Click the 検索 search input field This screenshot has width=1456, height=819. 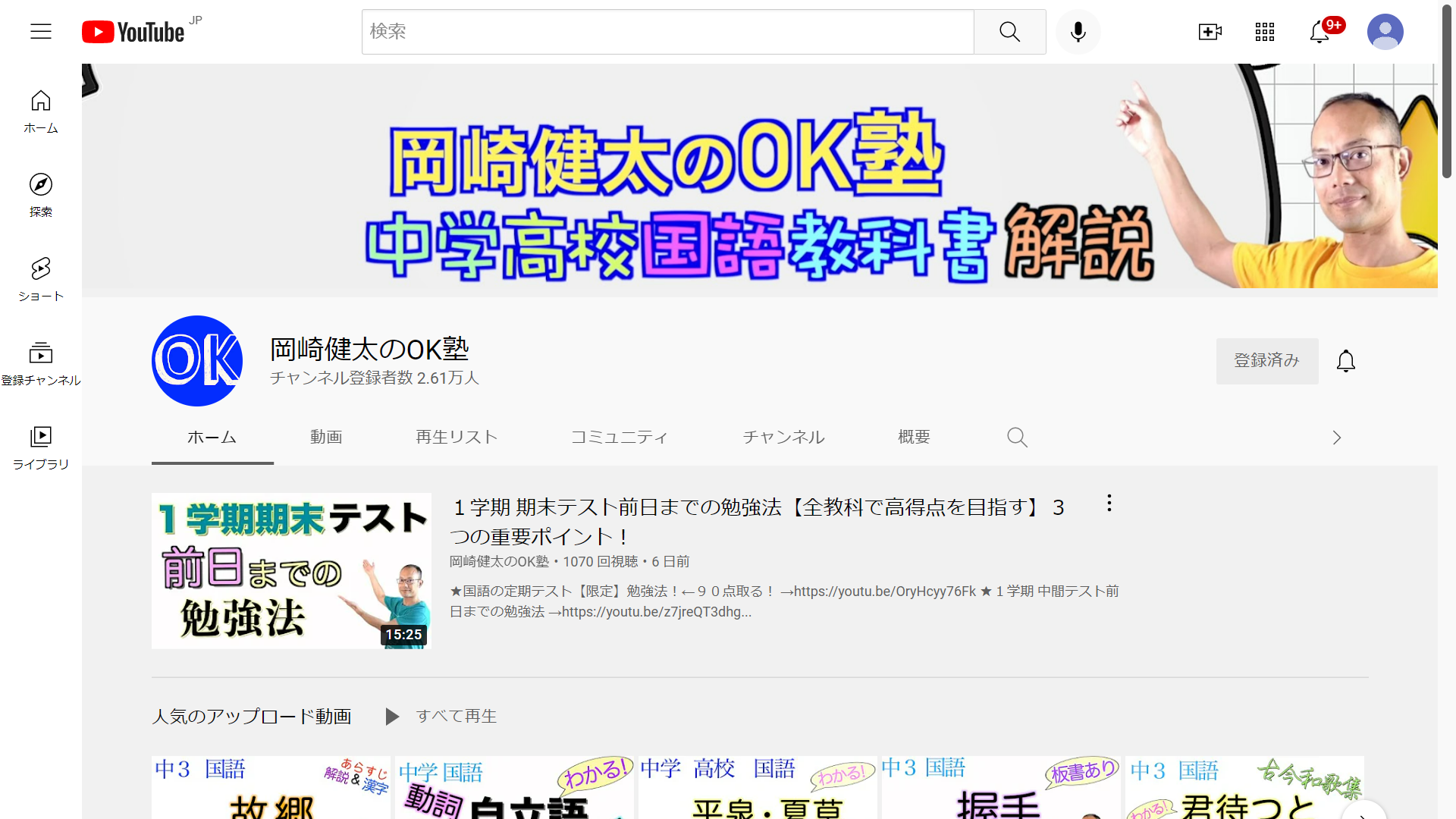(x=667, y=32)
